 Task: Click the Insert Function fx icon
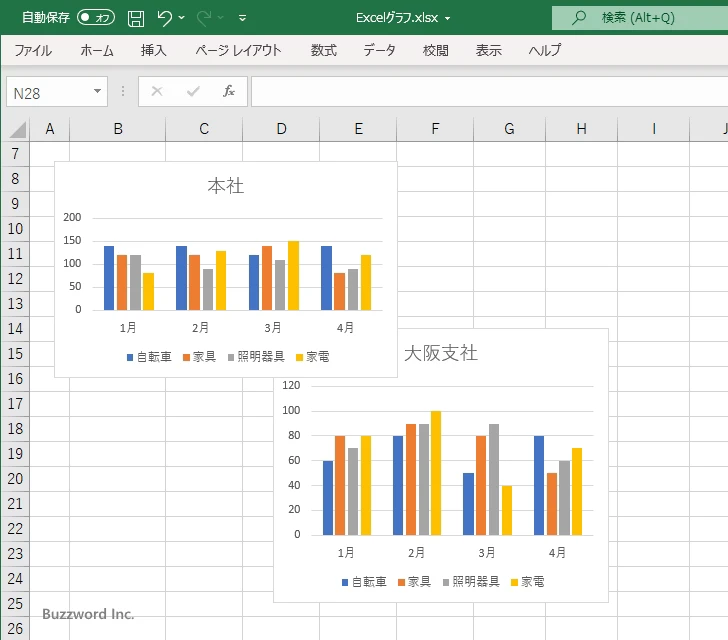coord(229,91)
